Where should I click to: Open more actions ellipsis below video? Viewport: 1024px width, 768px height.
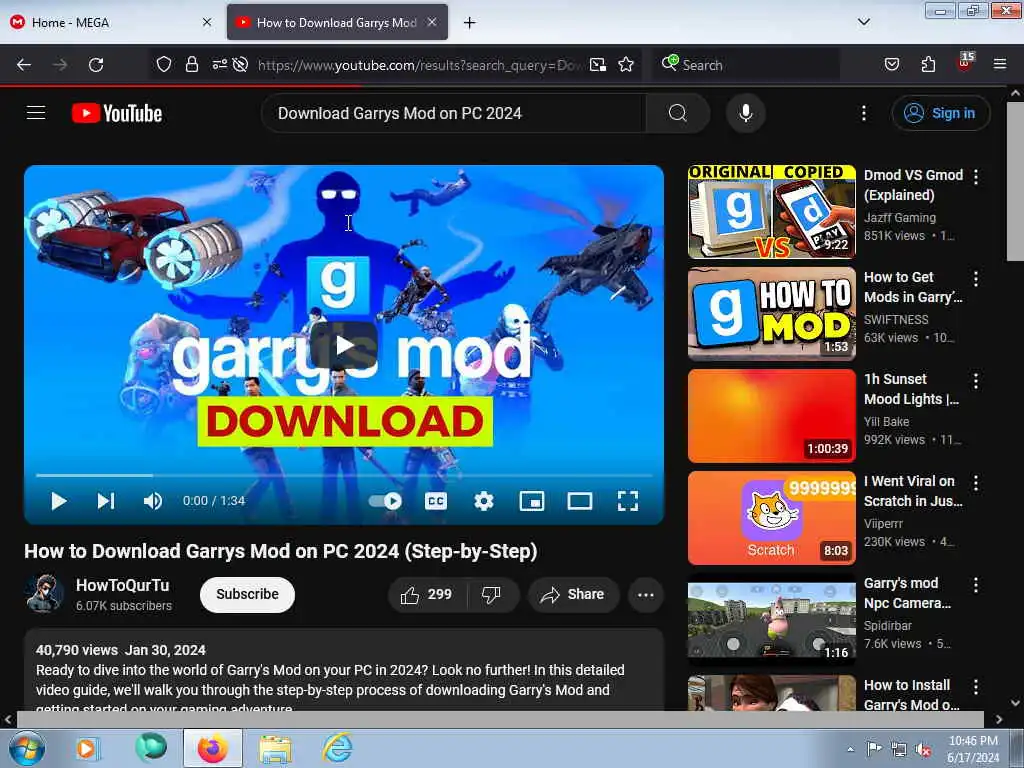(646, 594)
